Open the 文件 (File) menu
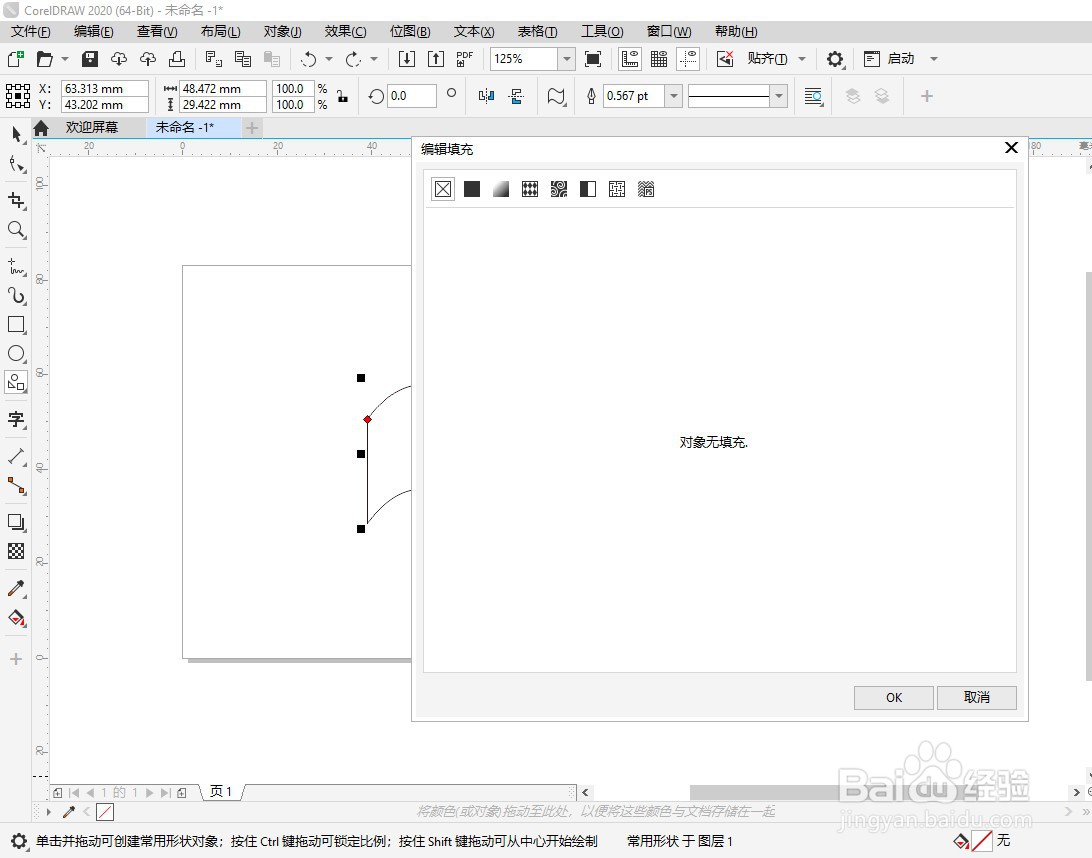 tap(31, 31)
